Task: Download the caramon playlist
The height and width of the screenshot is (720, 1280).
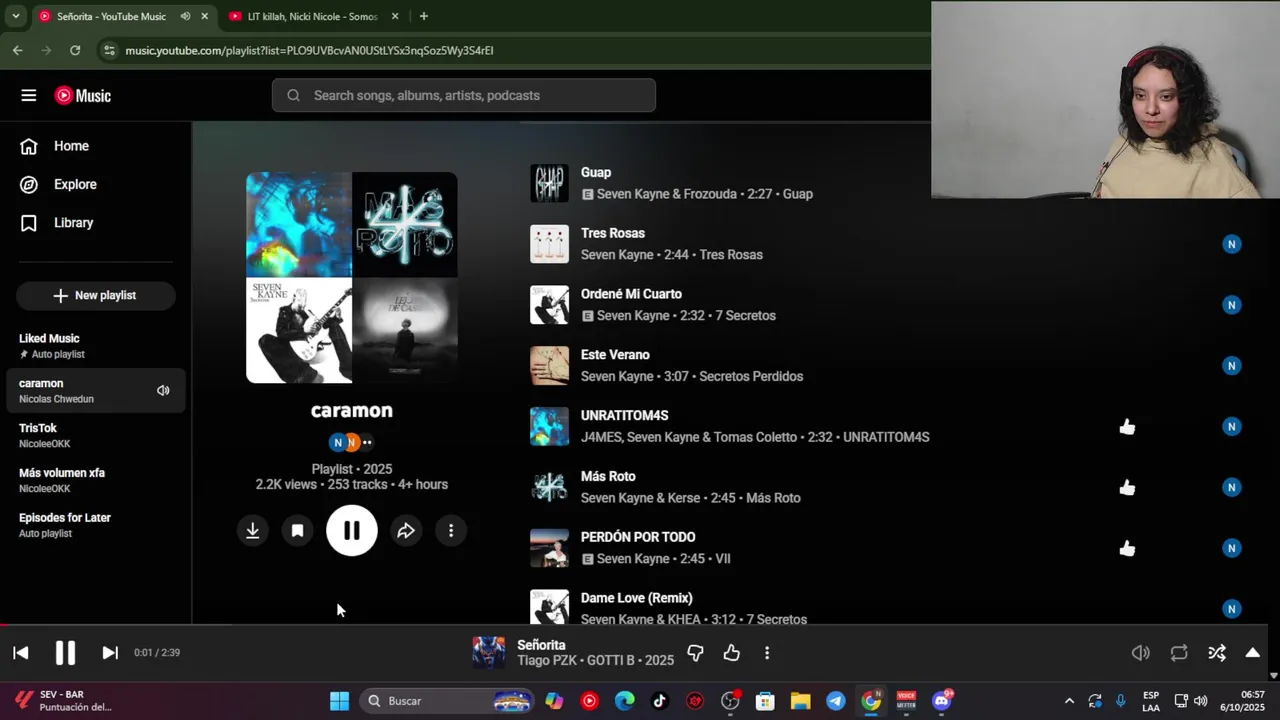Action: point(253,531)
